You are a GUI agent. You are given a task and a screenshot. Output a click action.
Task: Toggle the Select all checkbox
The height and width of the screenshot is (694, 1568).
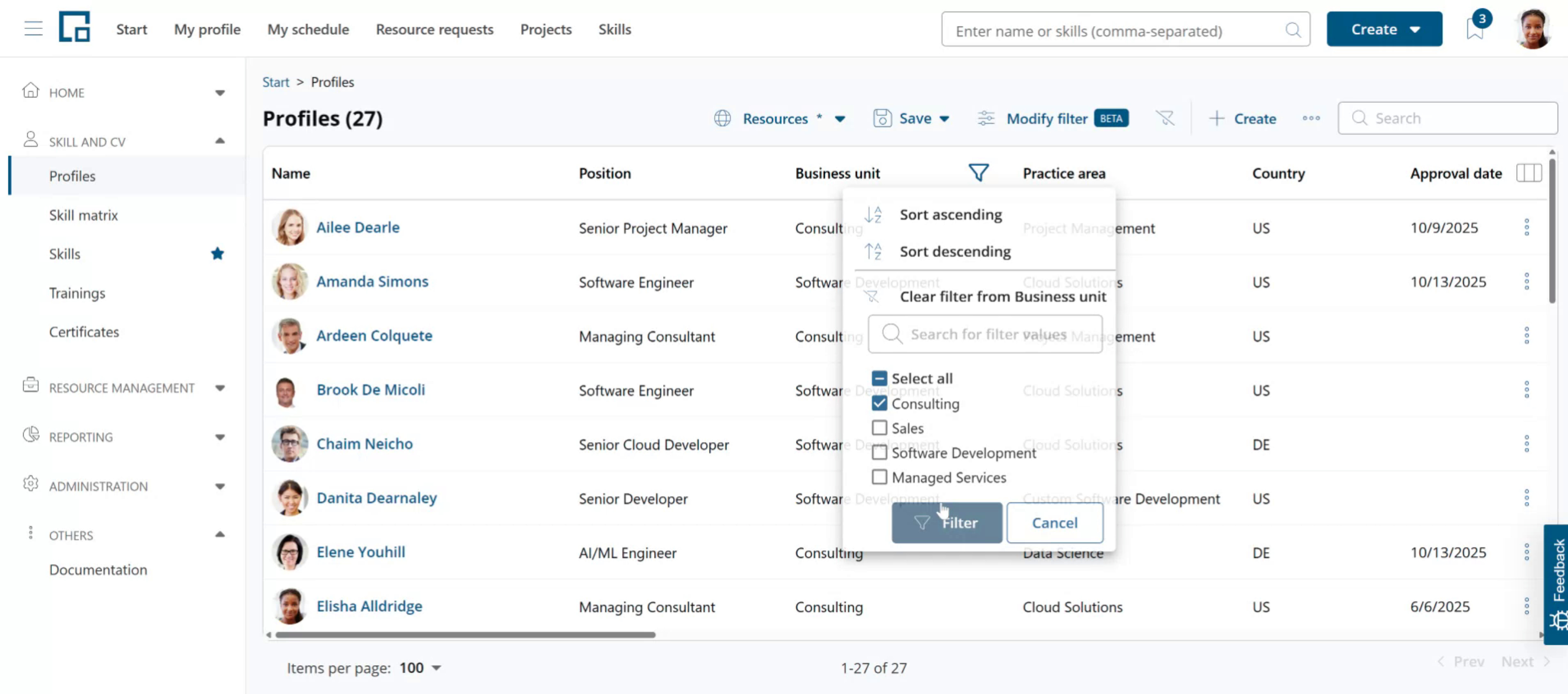pos(879,378)
